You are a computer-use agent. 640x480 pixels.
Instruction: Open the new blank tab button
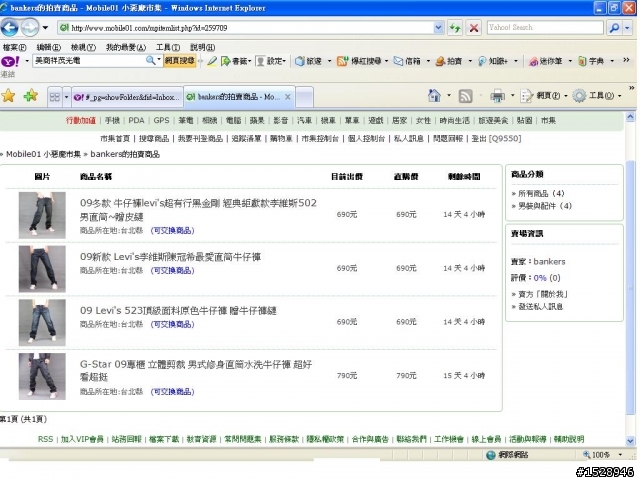304,97
